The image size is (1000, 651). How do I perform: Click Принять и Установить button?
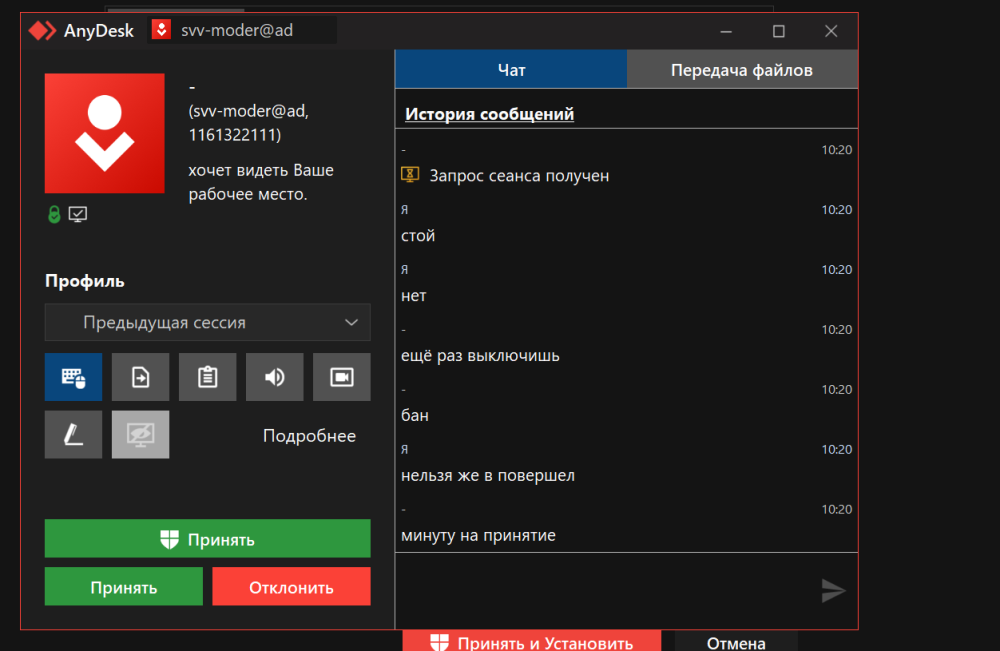532,641
